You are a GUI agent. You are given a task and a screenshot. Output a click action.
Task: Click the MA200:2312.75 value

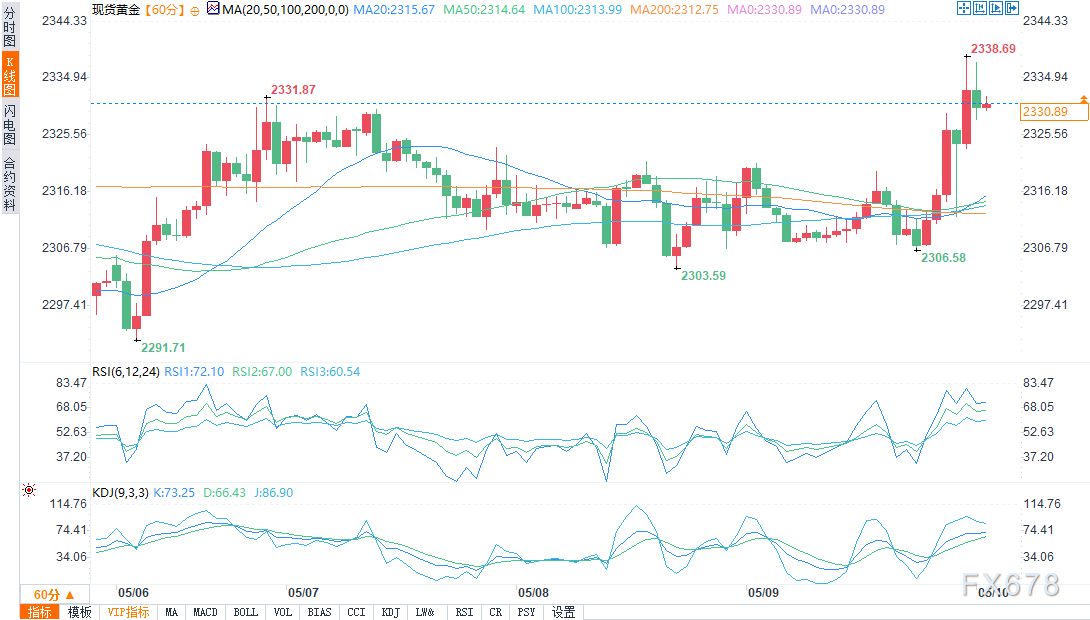pyautogui.click(x=674, y=10)
